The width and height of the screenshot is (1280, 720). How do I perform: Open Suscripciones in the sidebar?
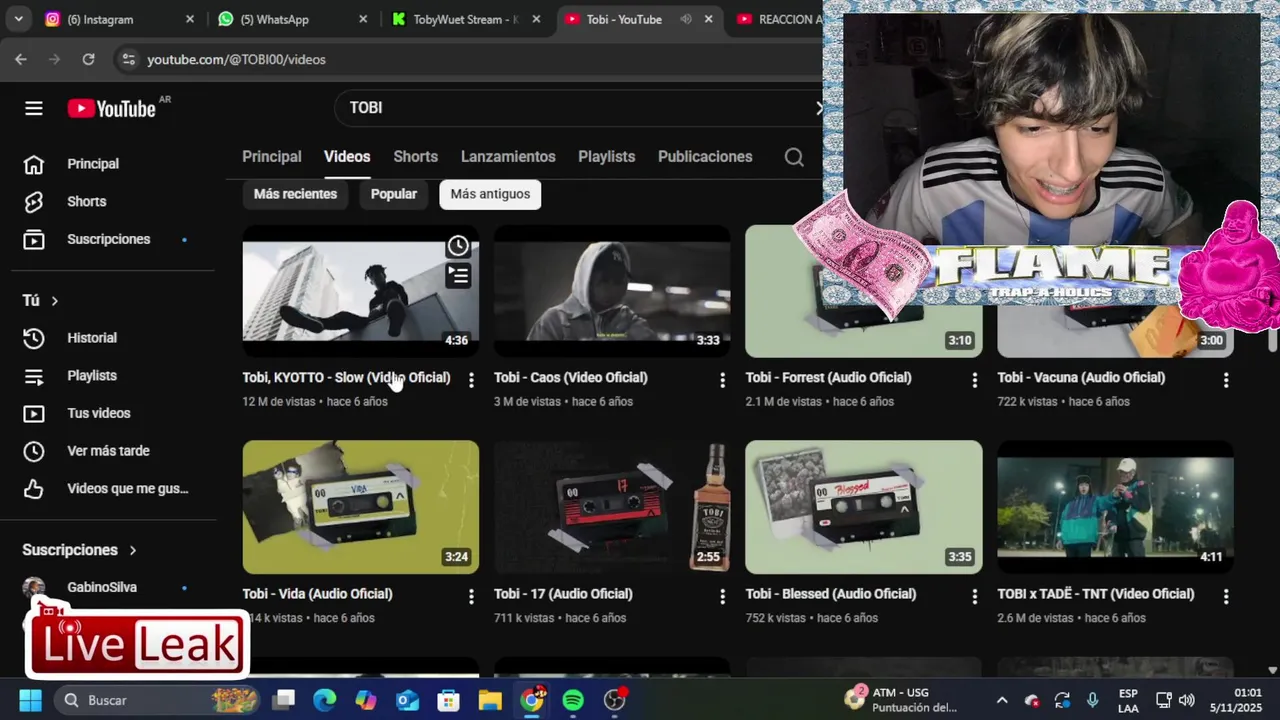(x=106, y=239)
